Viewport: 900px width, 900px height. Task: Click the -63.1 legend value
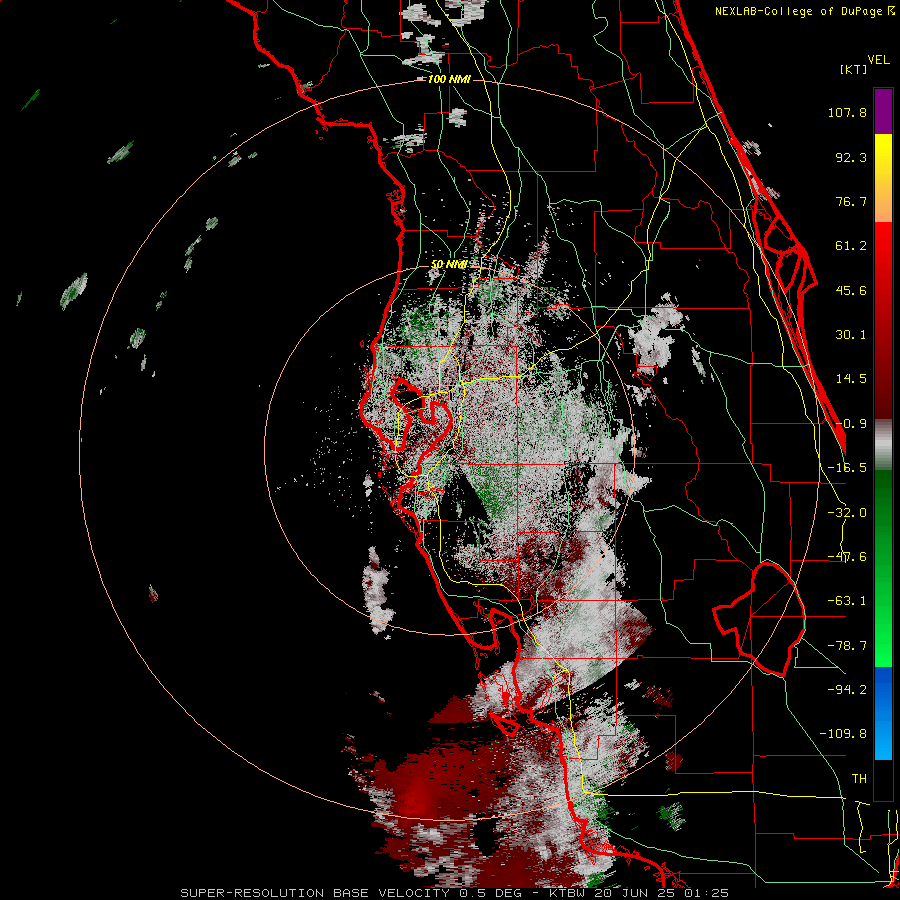847,601
